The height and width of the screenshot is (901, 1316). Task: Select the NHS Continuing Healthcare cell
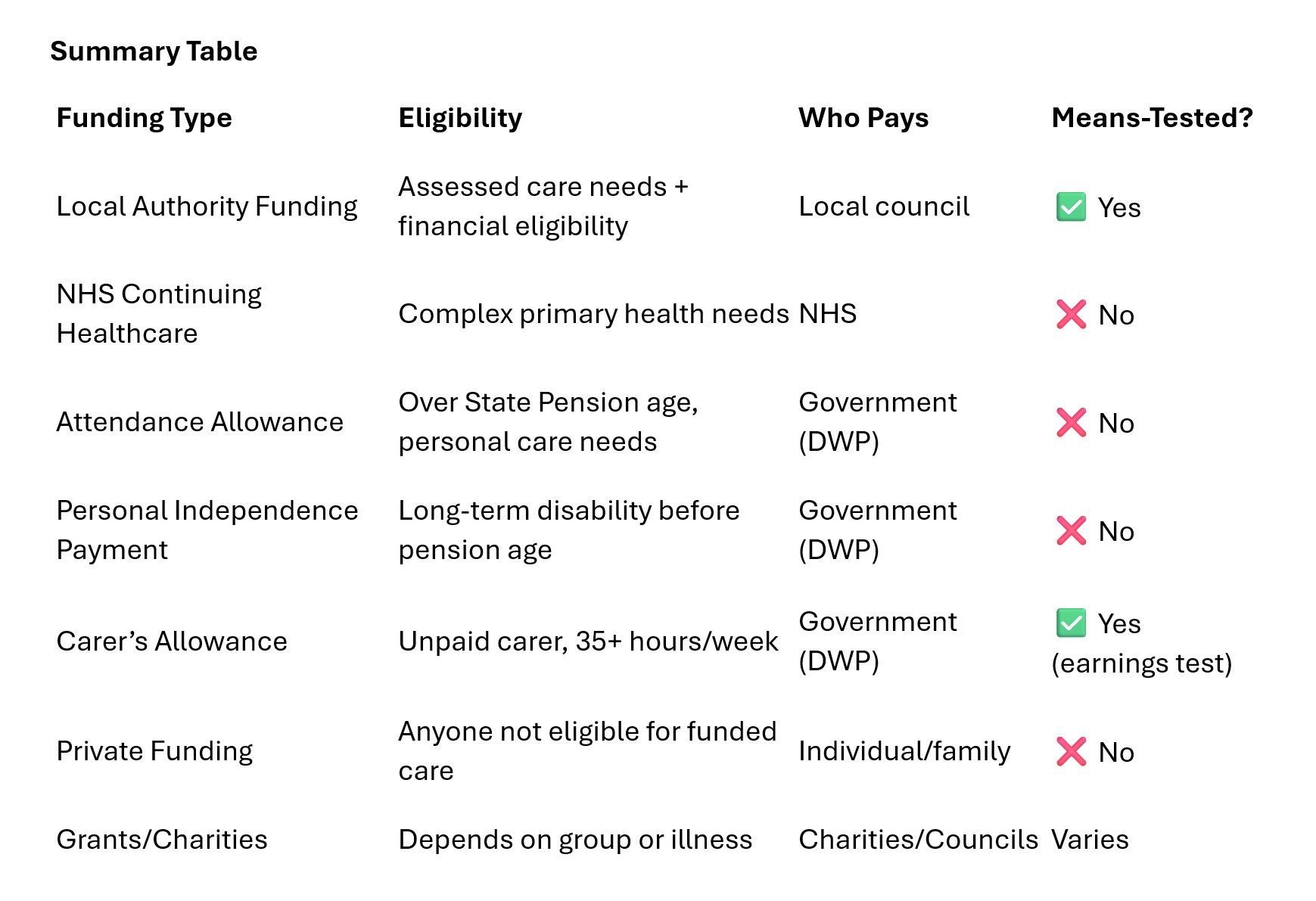pos(159,313)
